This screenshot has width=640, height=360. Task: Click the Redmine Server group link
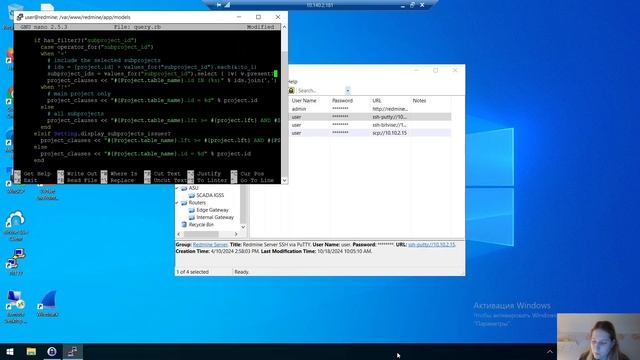tap(210, 244)
